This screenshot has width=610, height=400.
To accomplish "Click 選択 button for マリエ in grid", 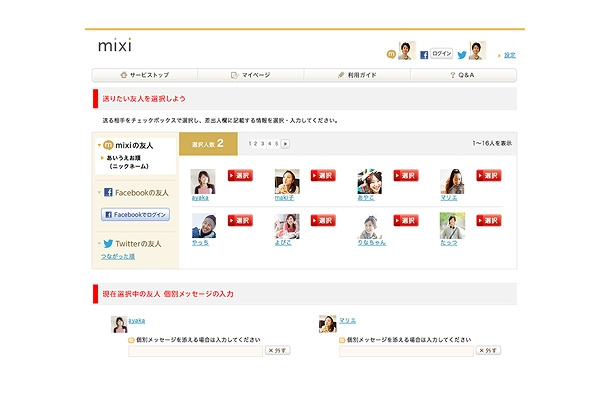I will [x=489, y=175].
